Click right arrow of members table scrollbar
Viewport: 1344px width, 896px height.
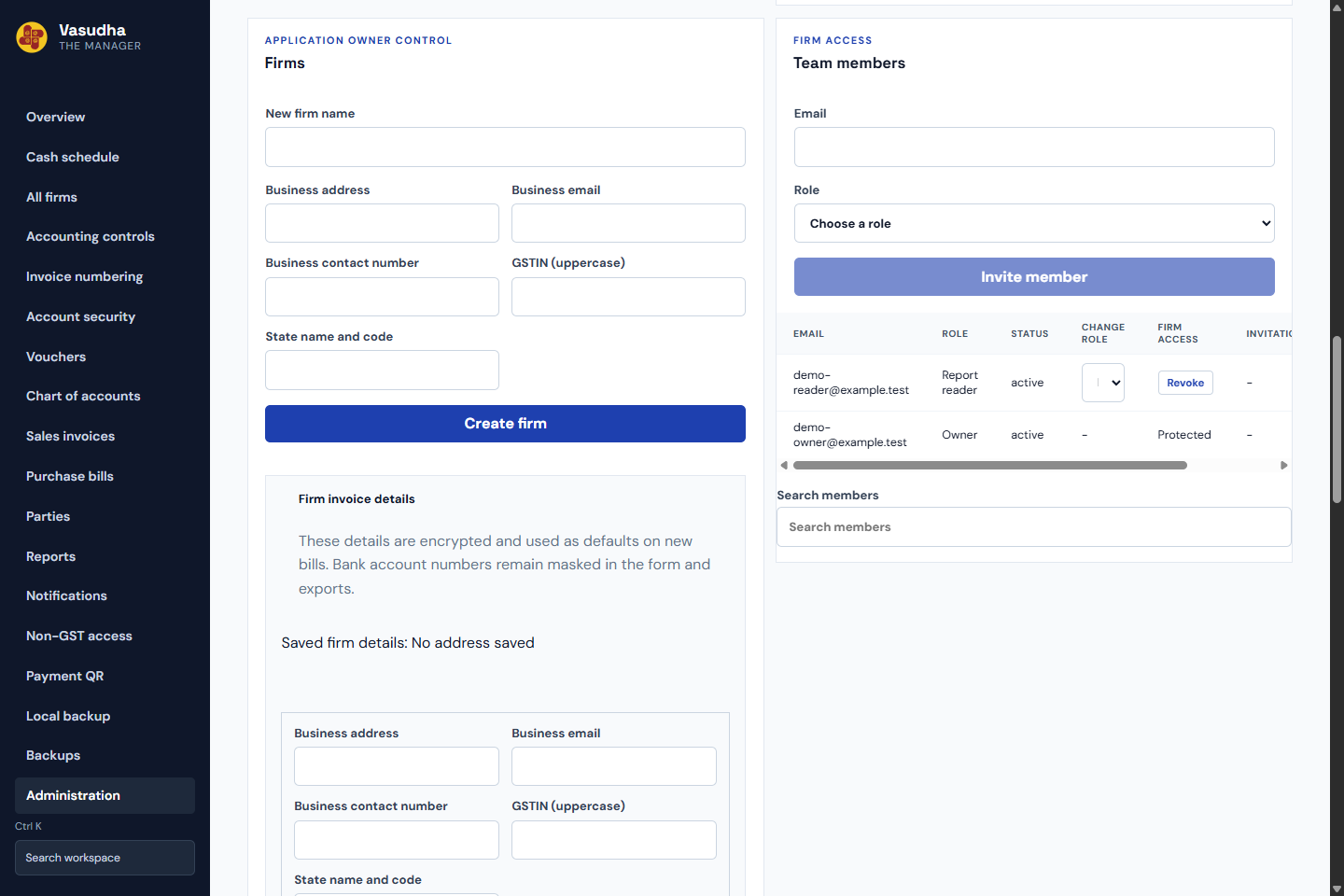[x=1284, y=465]
